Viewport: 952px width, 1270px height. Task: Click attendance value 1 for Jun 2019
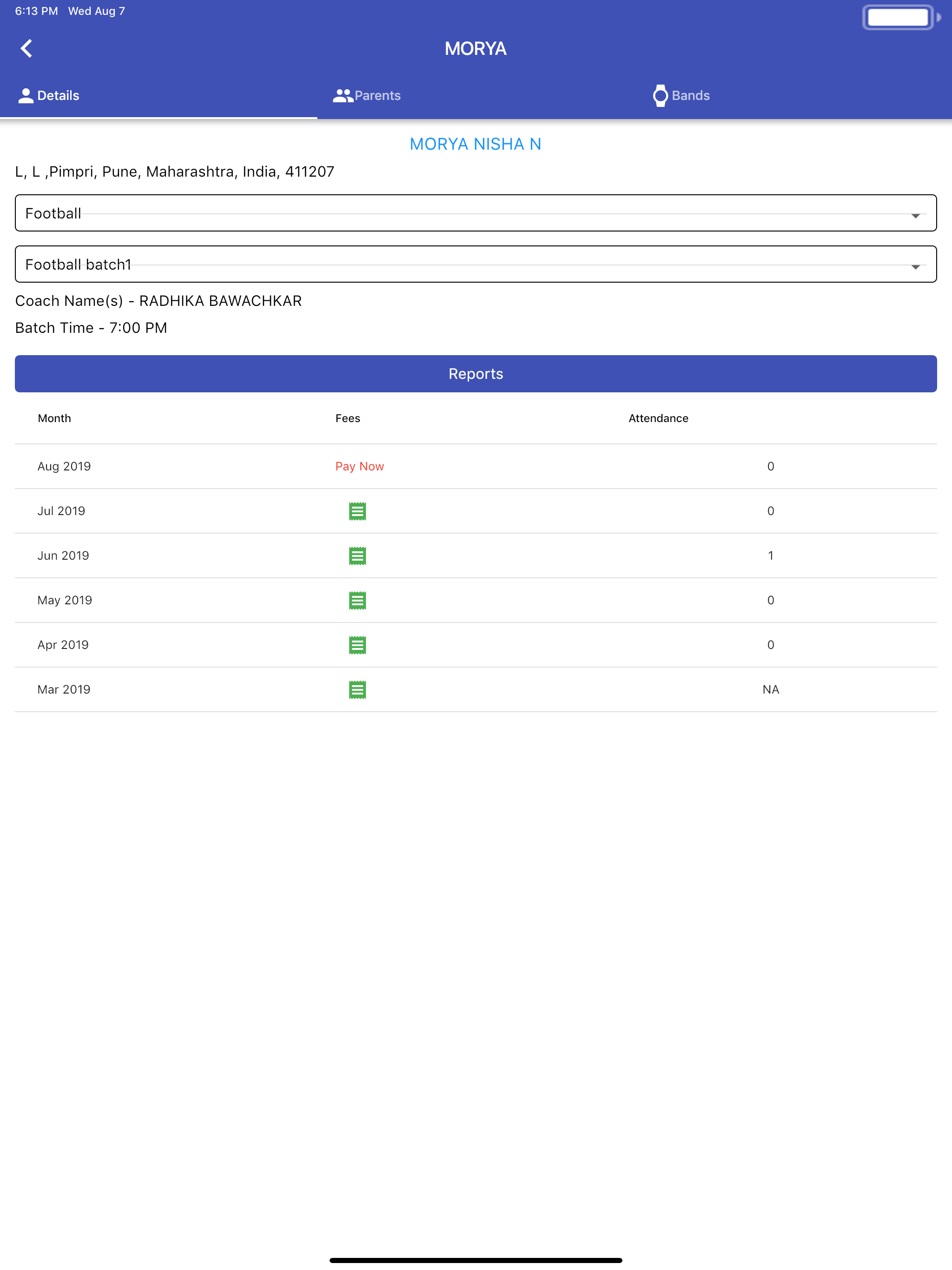pos(771,556)
